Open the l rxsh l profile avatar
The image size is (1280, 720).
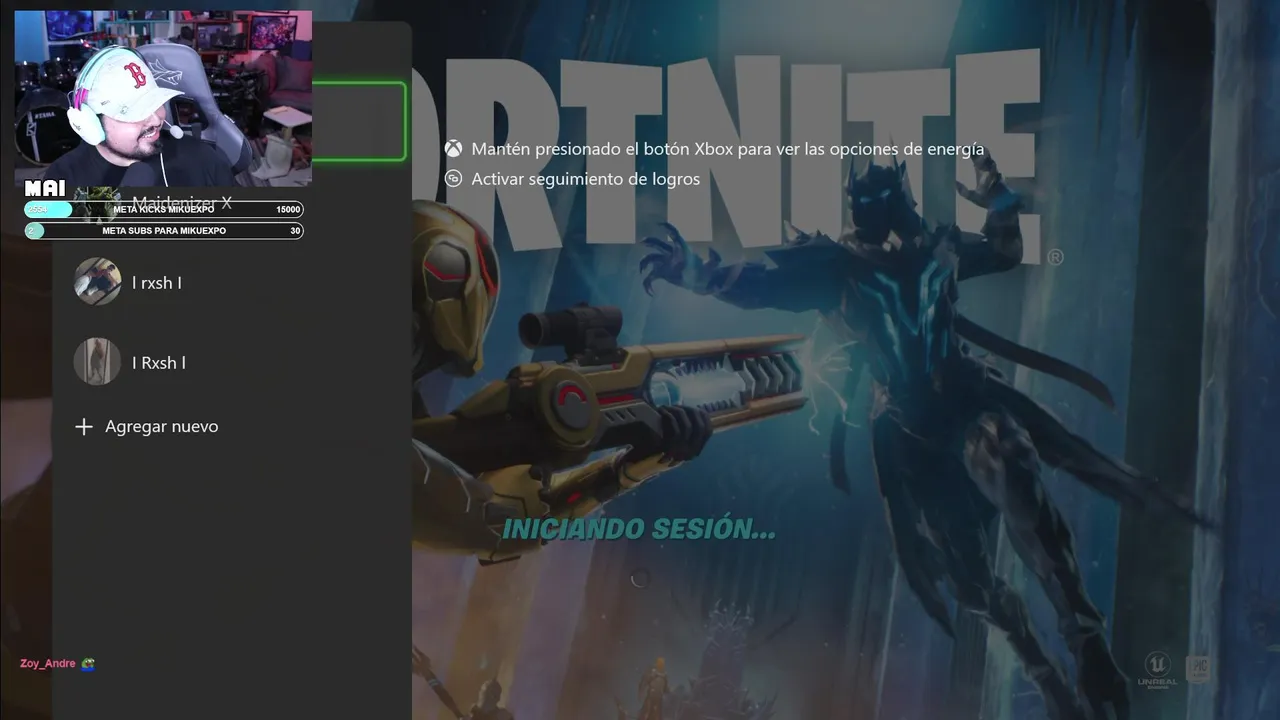(97, 282)
